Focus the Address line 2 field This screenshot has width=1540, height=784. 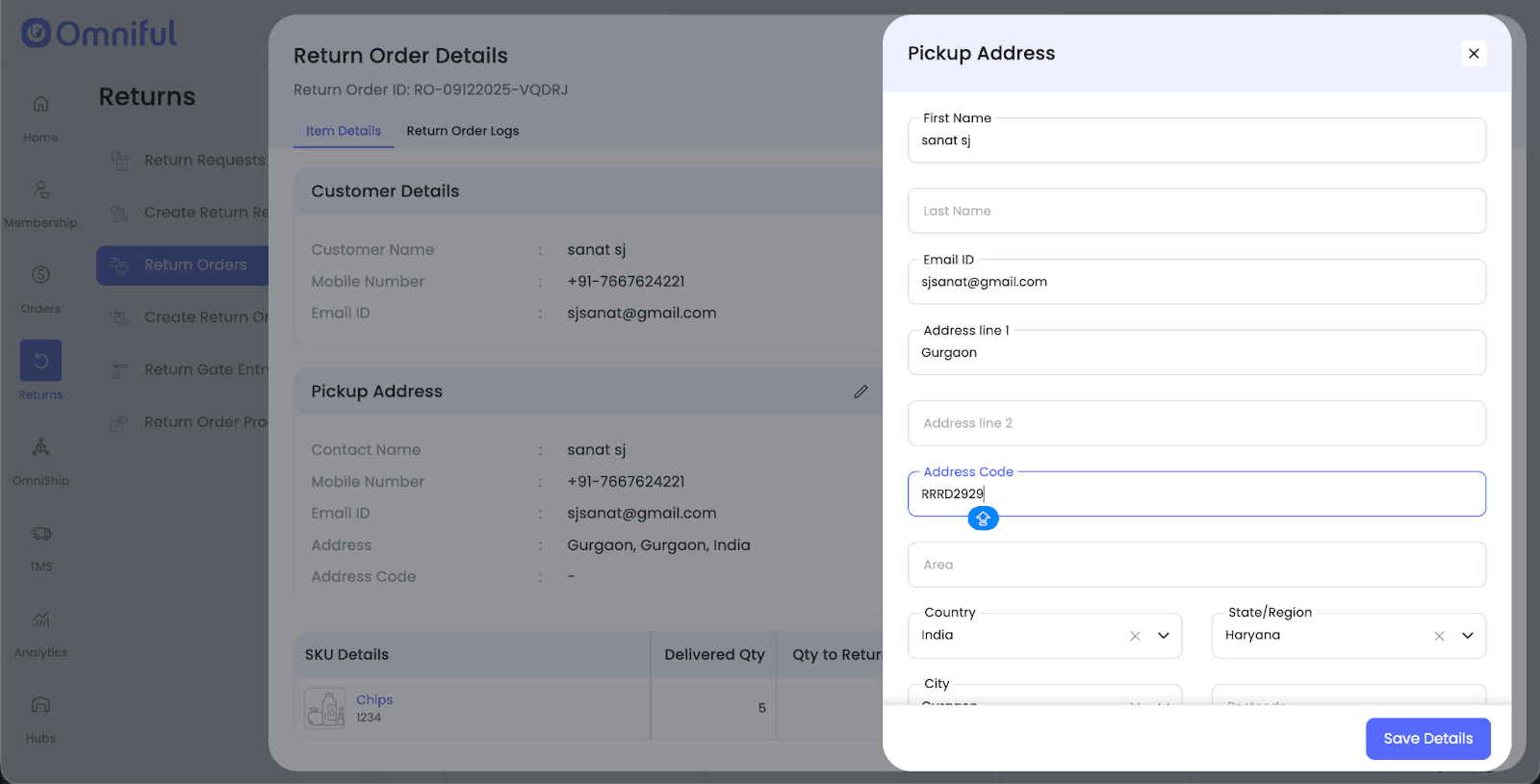[x=1195, y=423]
